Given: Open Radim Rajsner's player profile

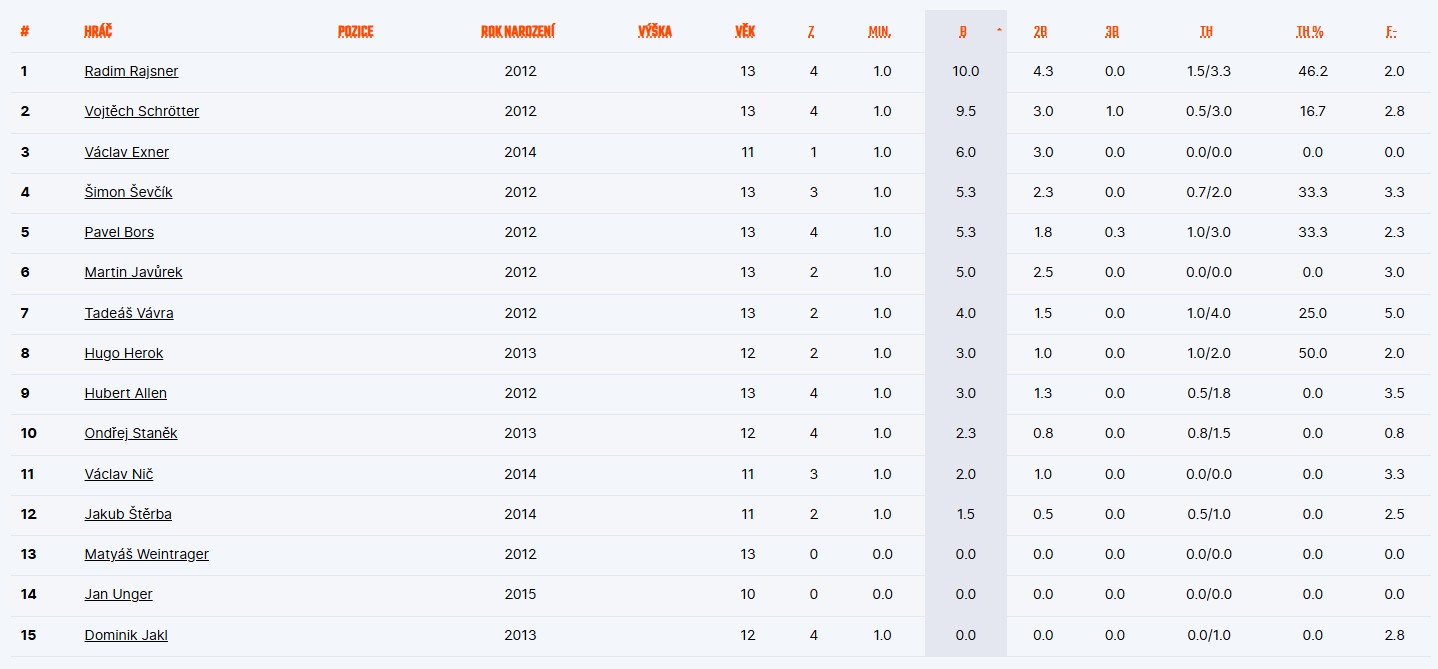Looking at the screenshot, I should [x=131, y=72].
